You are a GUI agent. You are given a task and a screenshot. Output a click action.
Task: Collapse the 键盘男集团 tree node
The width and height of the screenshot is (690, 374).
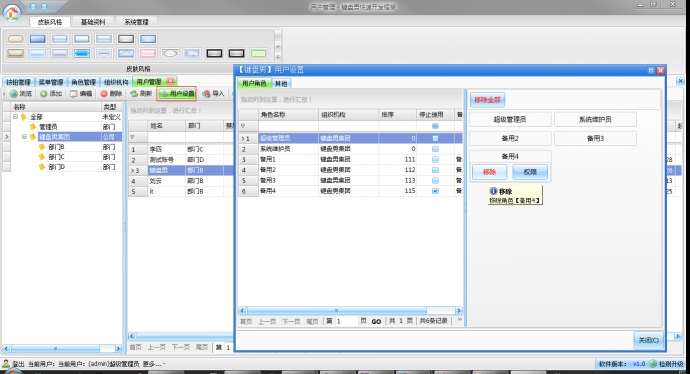(25, 137)
